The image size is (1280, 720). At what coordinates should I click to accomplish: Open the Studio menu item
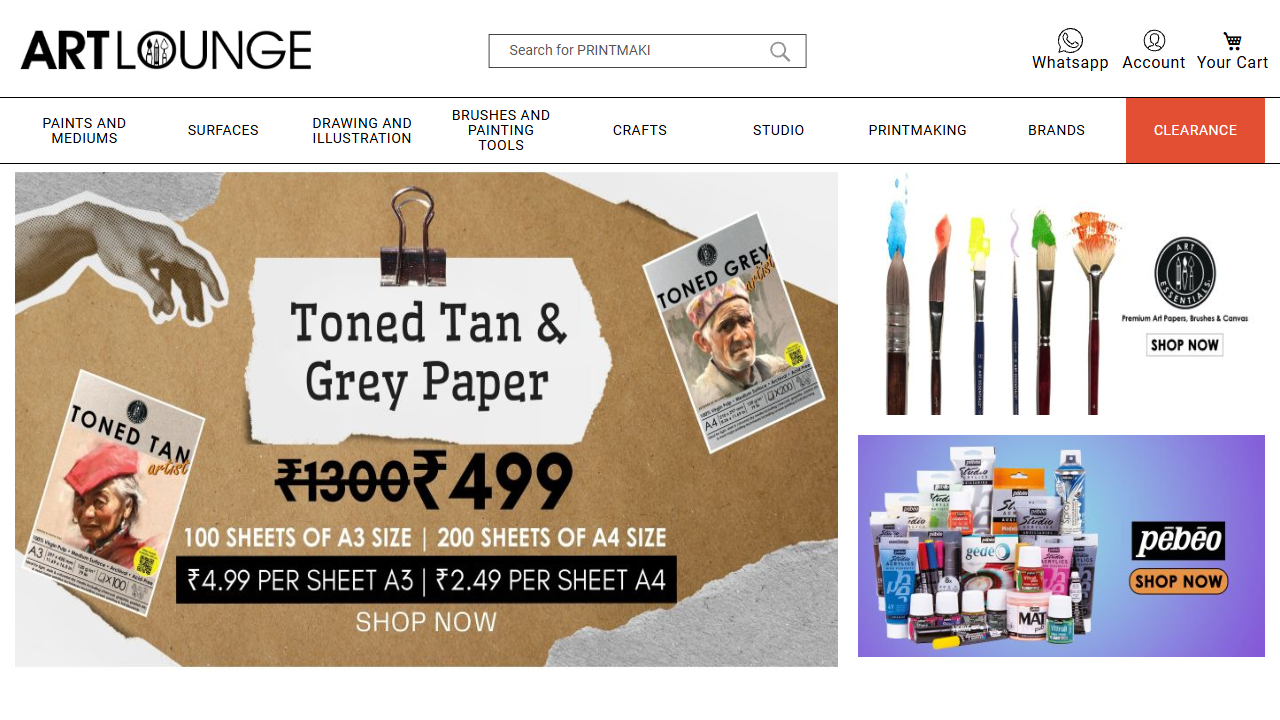779,130
